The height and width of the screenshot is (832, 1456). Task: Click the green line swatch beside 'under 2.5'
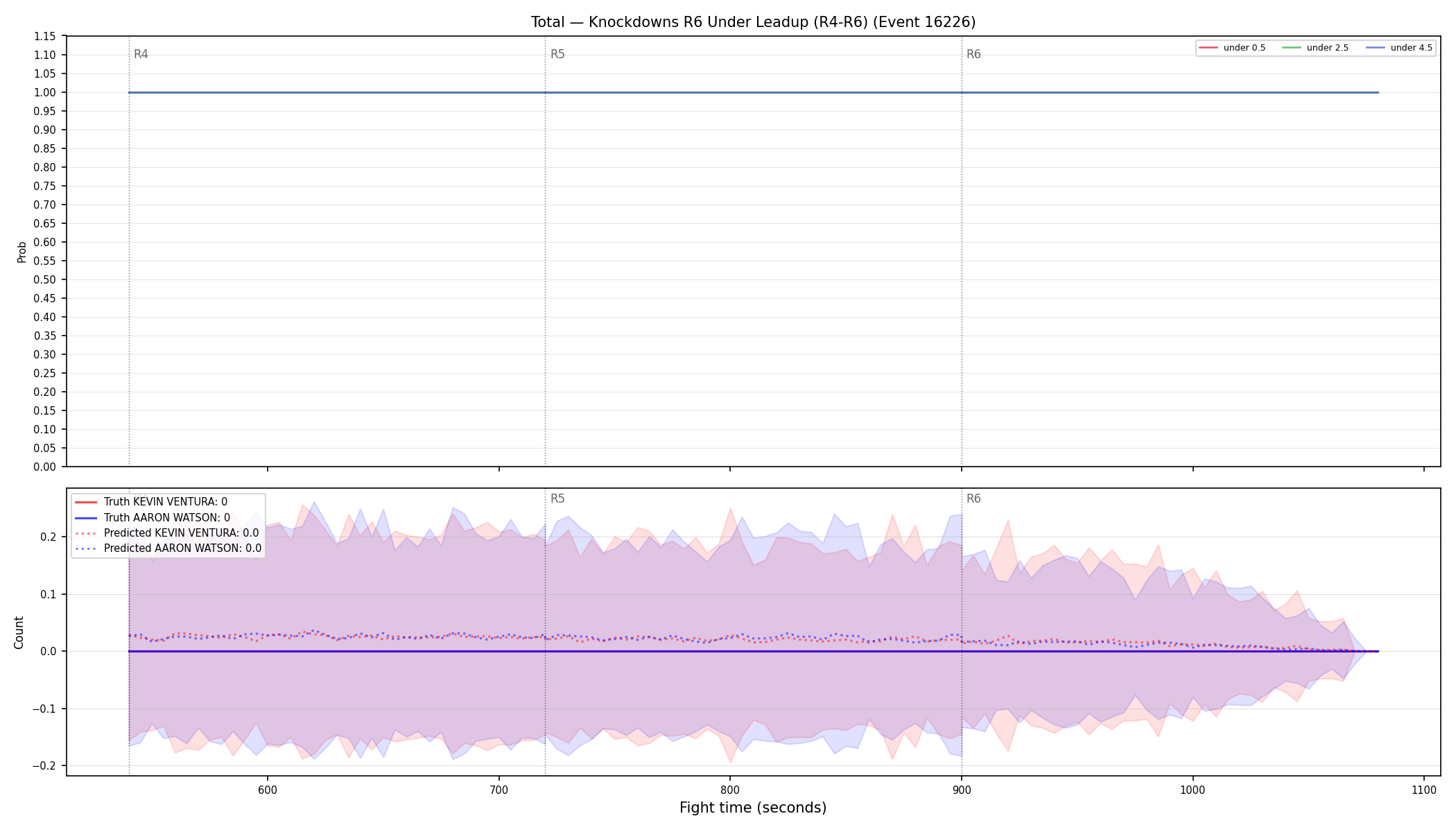click(x=1292, y=48)
